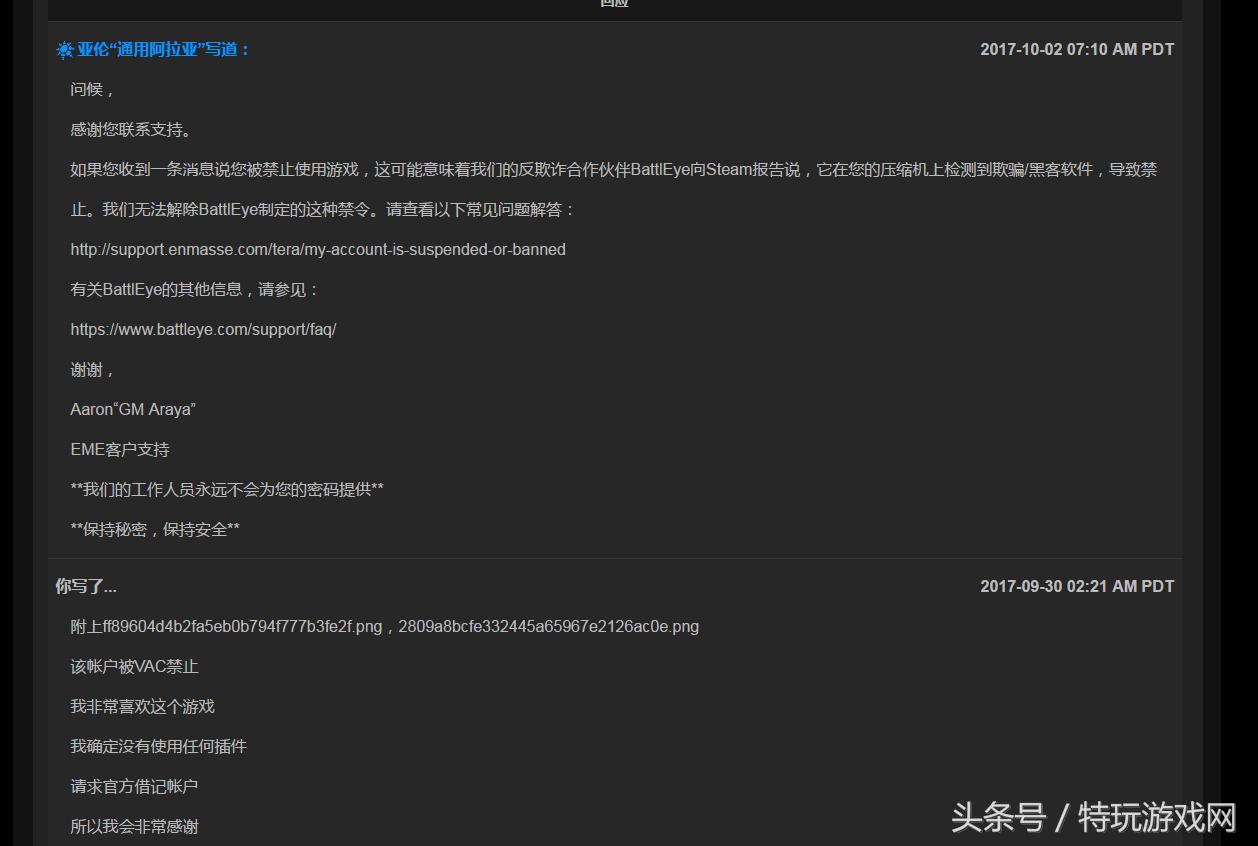Click the avatar next to 亚伦"通用阿拉亚"写道

[x=64, y=49]
